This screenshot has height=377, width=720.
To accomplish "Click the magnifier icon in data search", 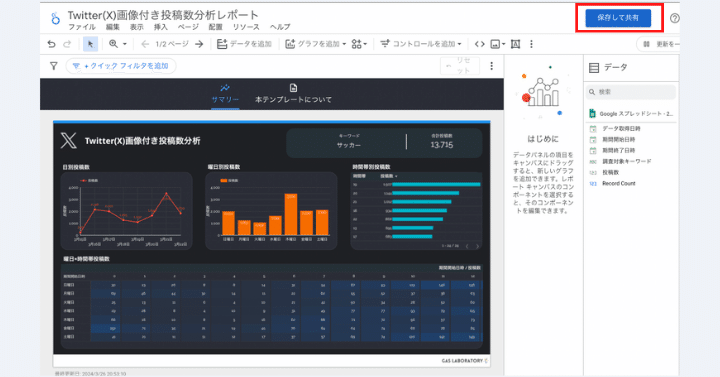I will pos(592,92).
